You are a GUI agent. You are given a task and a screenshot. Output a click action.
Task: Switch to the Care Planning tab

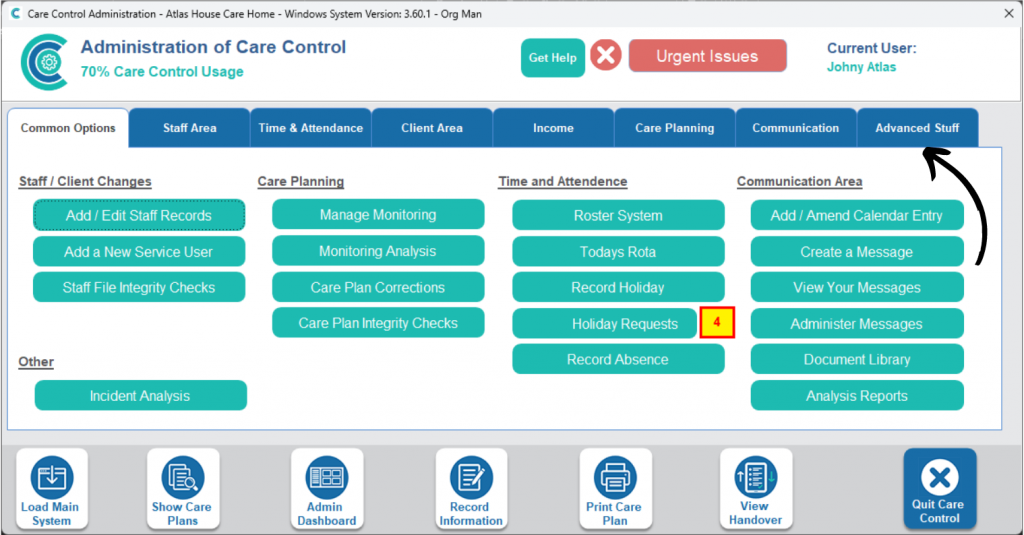pos(675,128)
